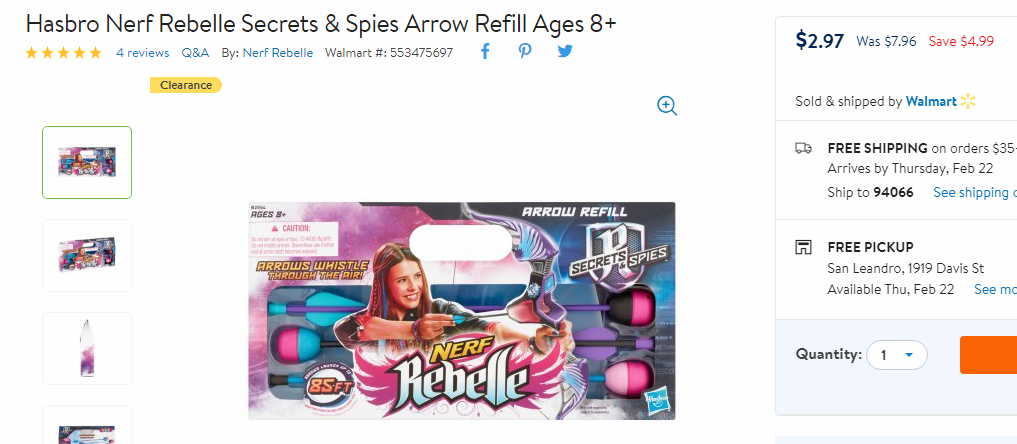Select fourth partially visible thumbnail
Image resolution: width=1017 pixels, height=444 pixels.
[87, 425]
